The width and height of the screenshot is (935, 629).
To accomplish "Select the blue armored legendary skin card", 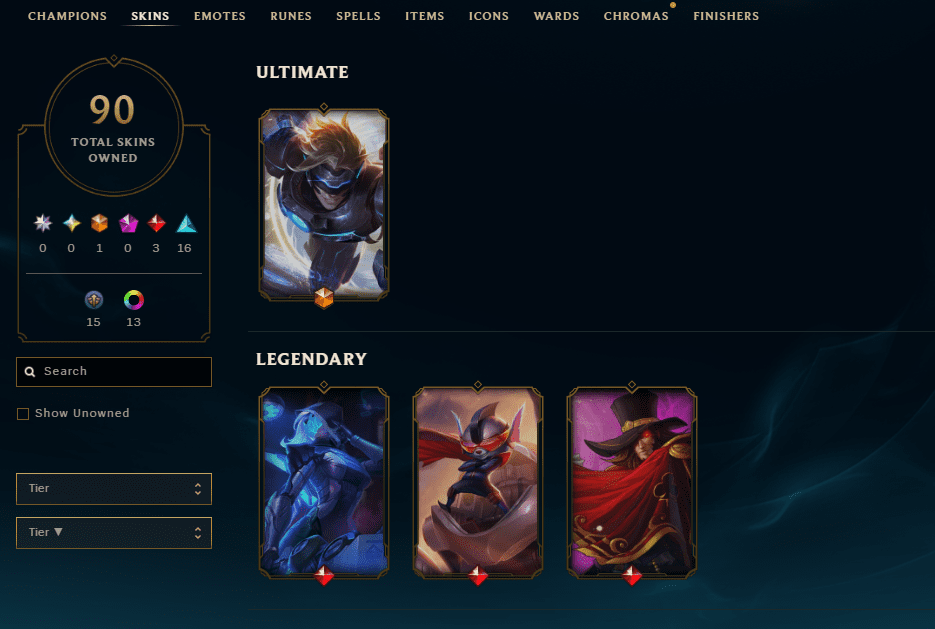I will 324,482.
